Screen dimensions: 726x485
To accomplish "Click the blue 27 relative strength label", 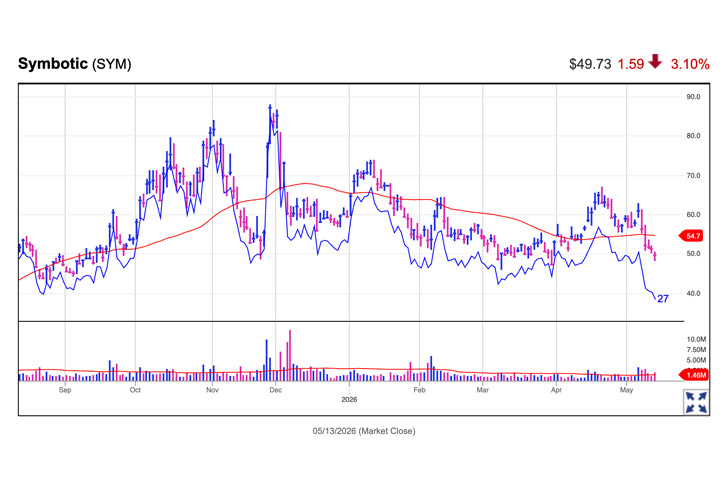I will pyautogui.click(x=663, y=299).
